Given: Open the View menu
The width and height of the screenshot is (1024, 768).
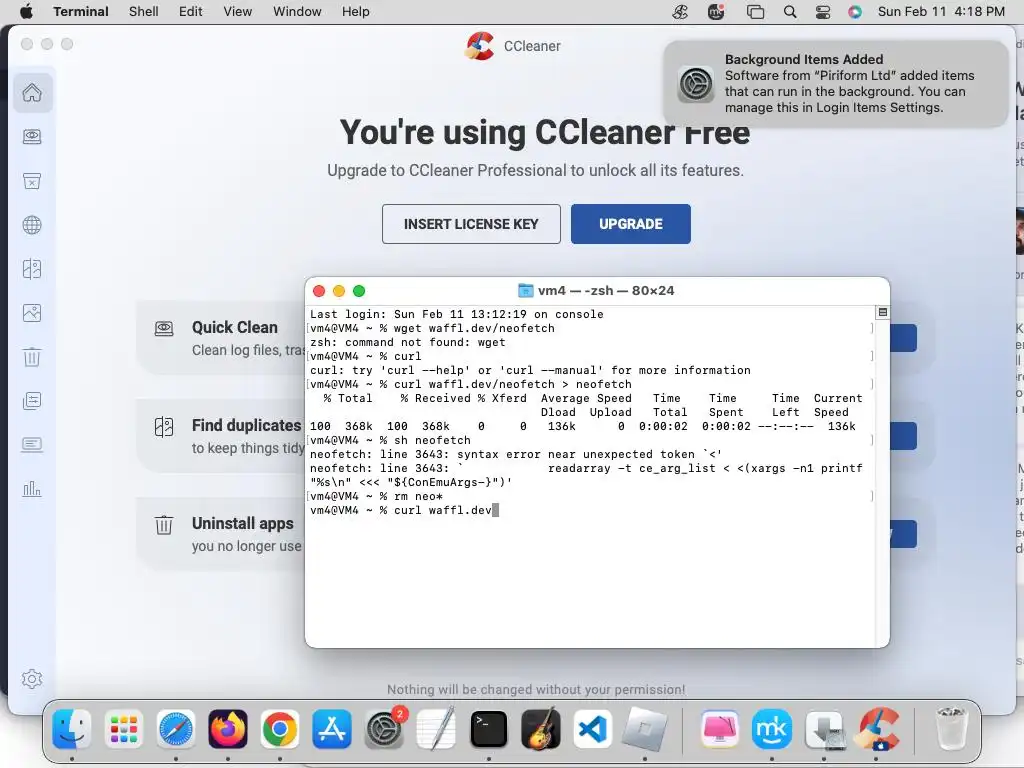Looking at the screenshot, I should click(238, 12).
